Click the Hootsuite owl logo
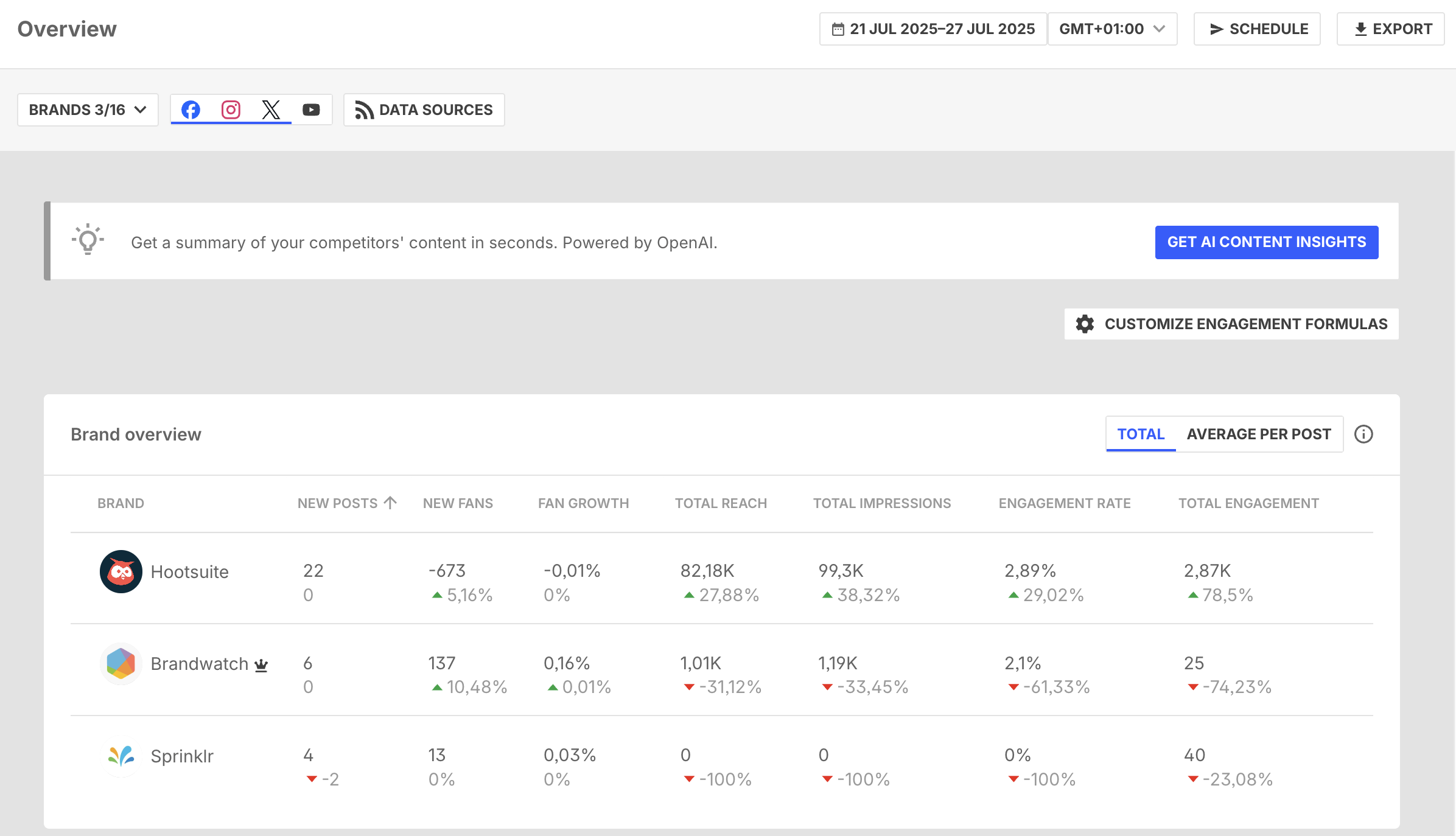This screenshot has height=836, width=1456. pos(121,571)
